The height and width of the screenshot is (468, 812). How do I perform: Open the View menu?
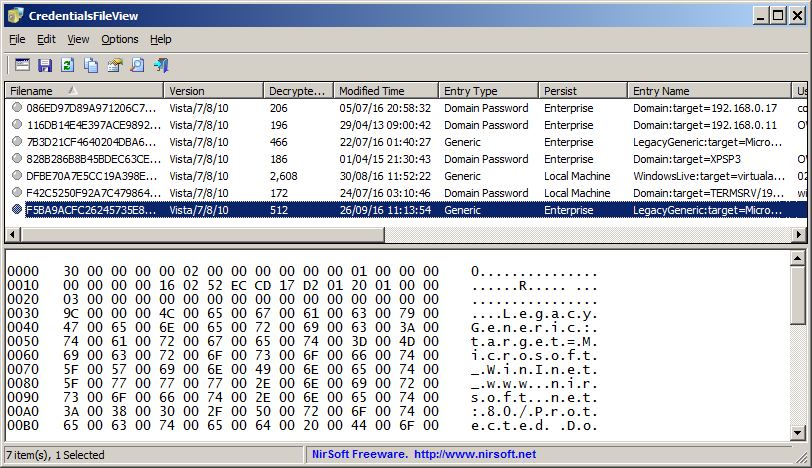tap(78, 39)
